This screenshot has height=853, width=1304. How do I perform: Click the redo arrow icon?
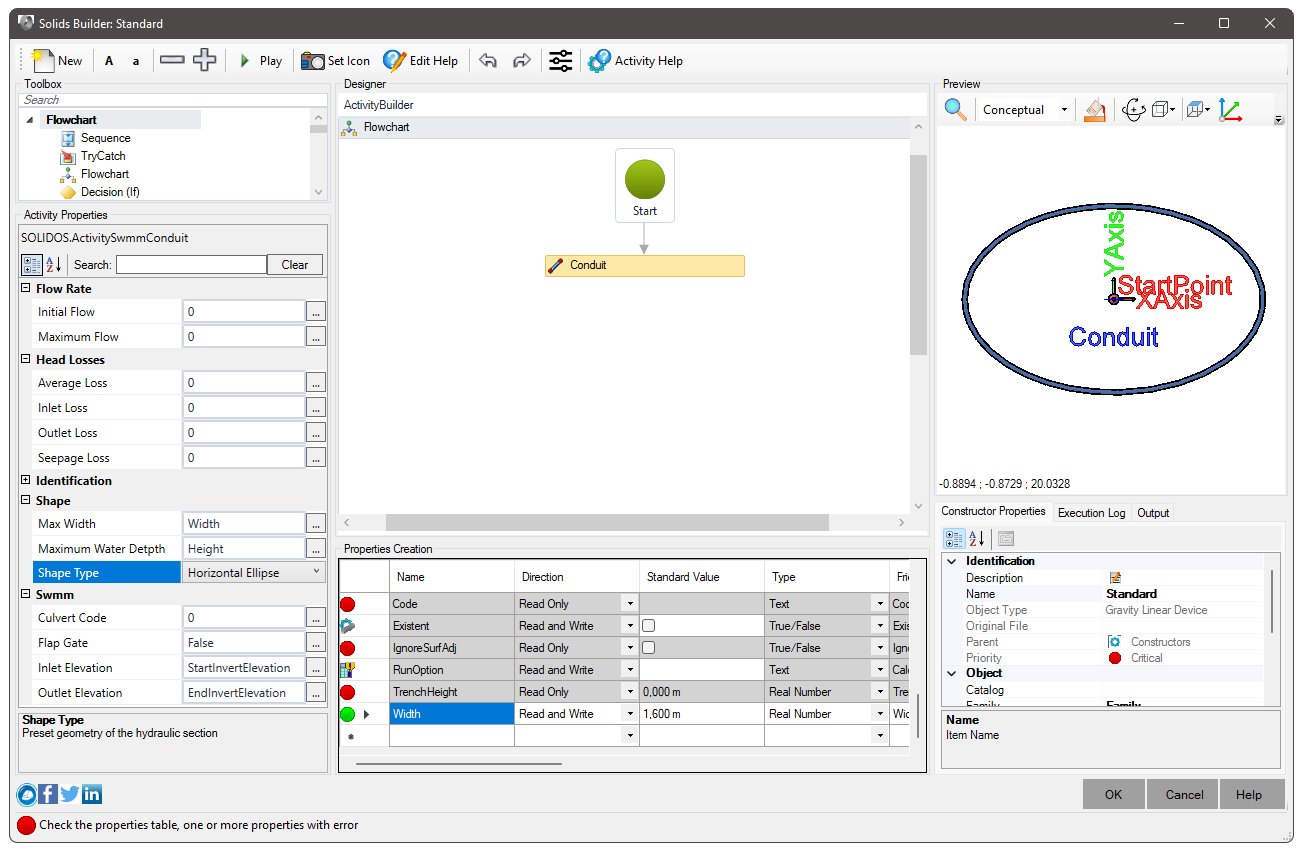[x=521, y=61]
